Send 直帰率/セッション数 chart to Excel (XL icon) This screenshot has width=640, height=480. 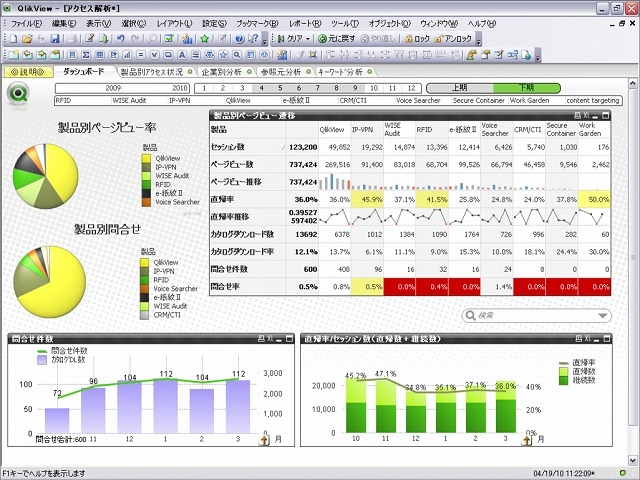[587, 338]
